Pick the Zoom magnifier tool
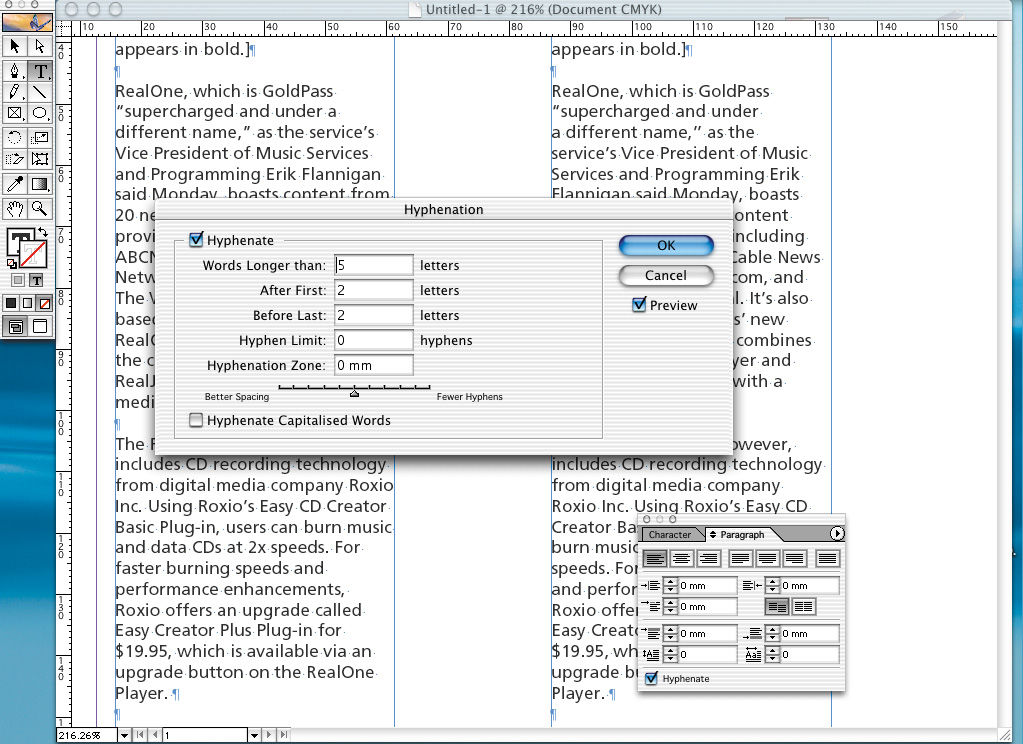1023x744 pixels. point(40,209)
